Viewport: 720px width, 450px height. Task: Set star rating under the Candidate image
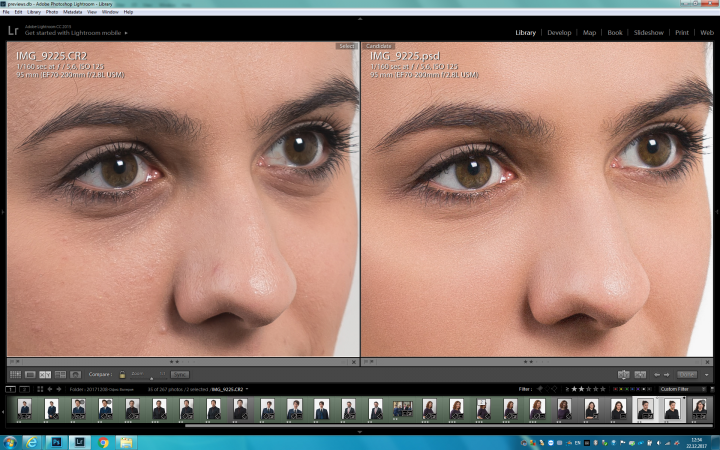(536, 362)
